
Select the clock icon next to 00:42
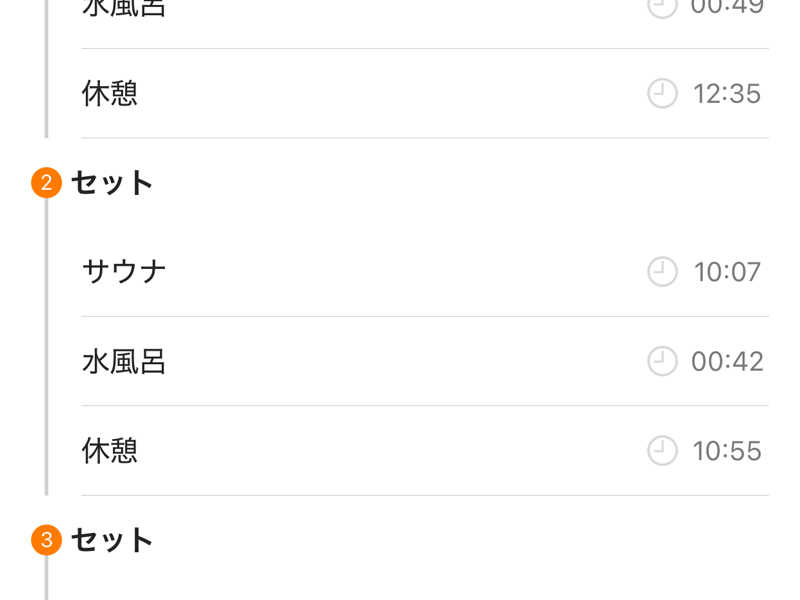click(x=662, y=361)
